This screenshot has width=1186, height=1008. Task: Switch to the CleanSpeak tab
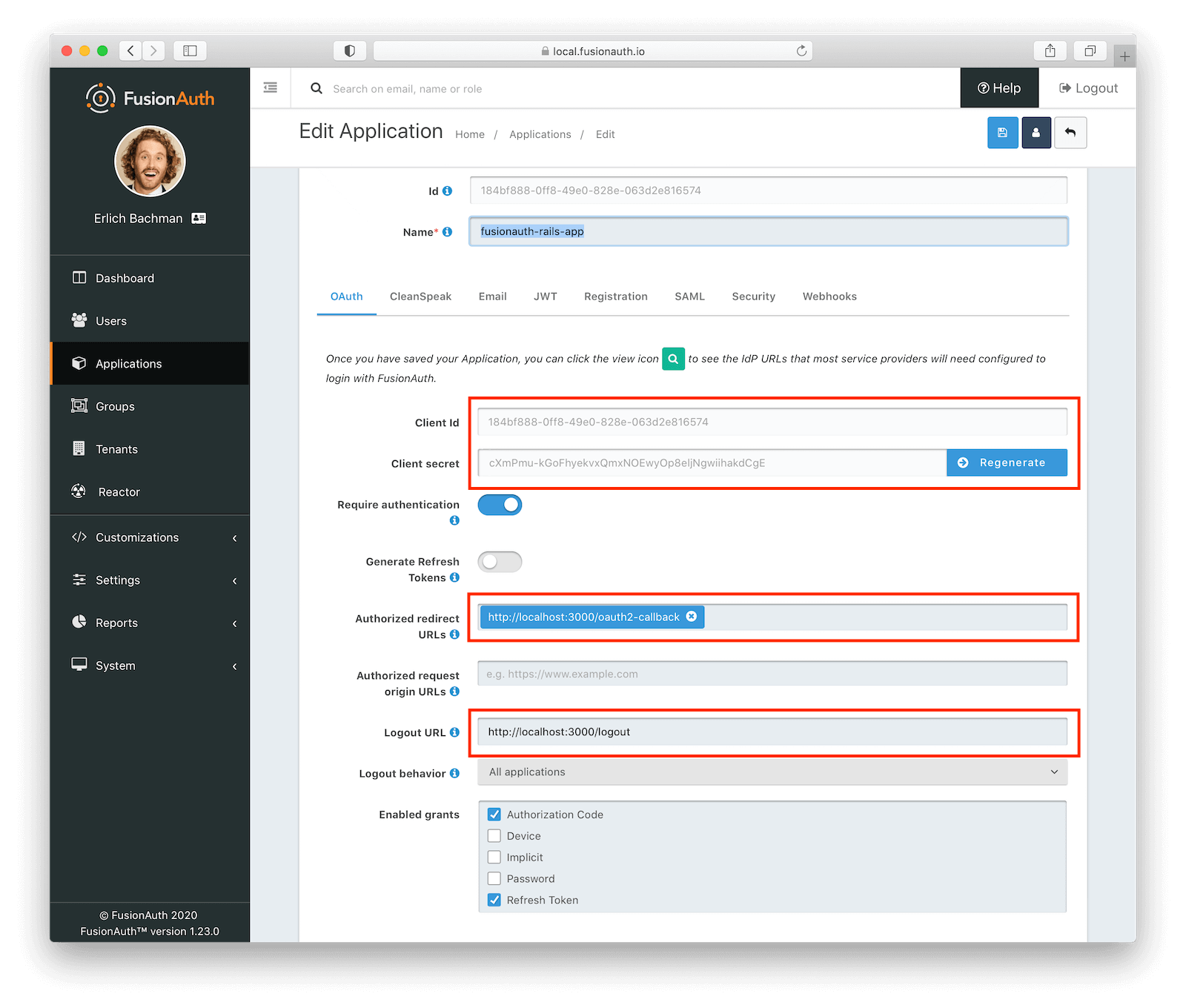[x=420, y=296]
